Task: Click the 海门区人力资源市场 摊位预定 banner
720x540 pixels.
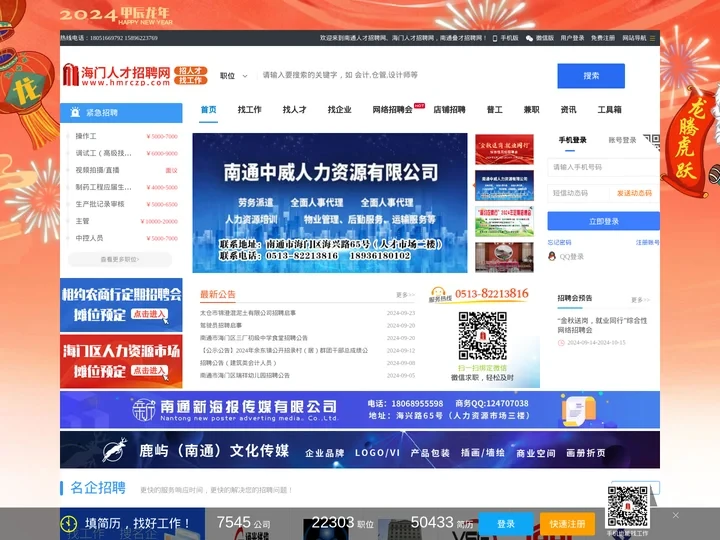Action: coord(121,361)
